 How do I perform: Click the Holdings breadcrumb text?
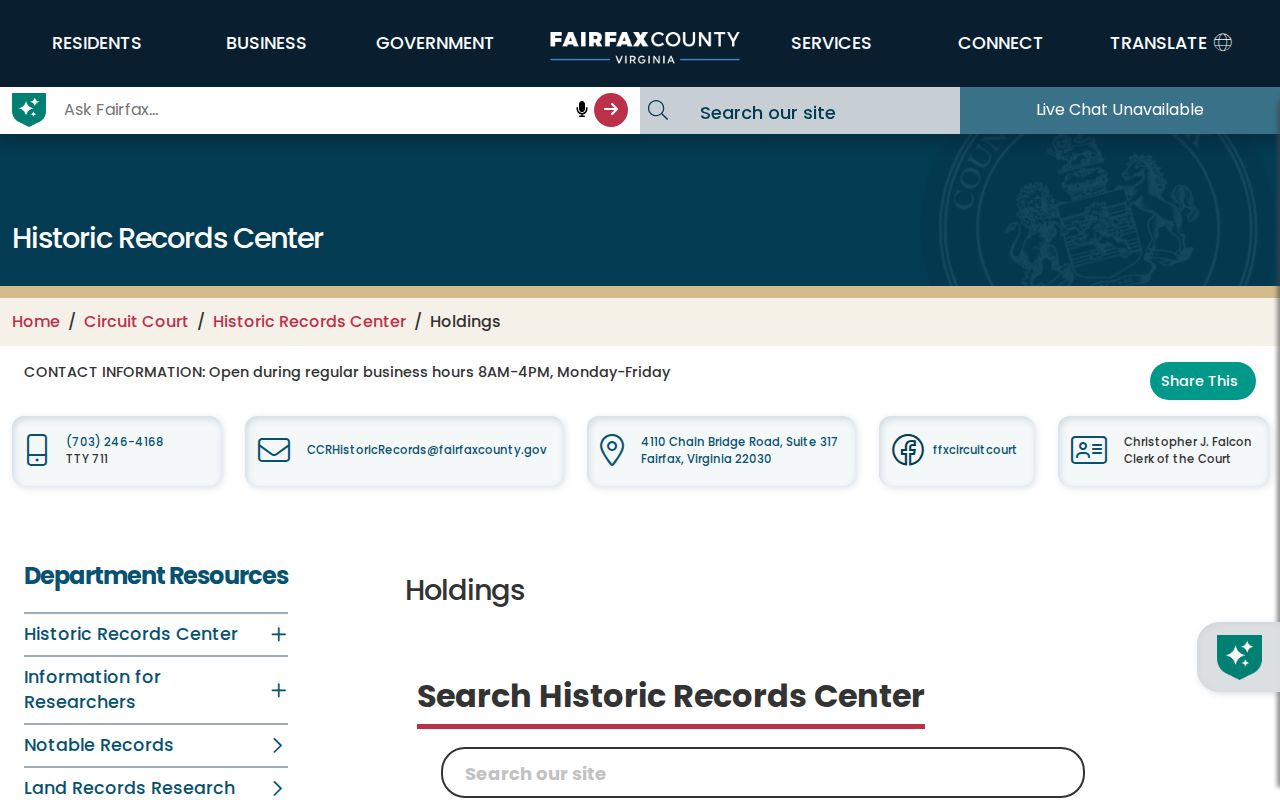click(465, 321)
